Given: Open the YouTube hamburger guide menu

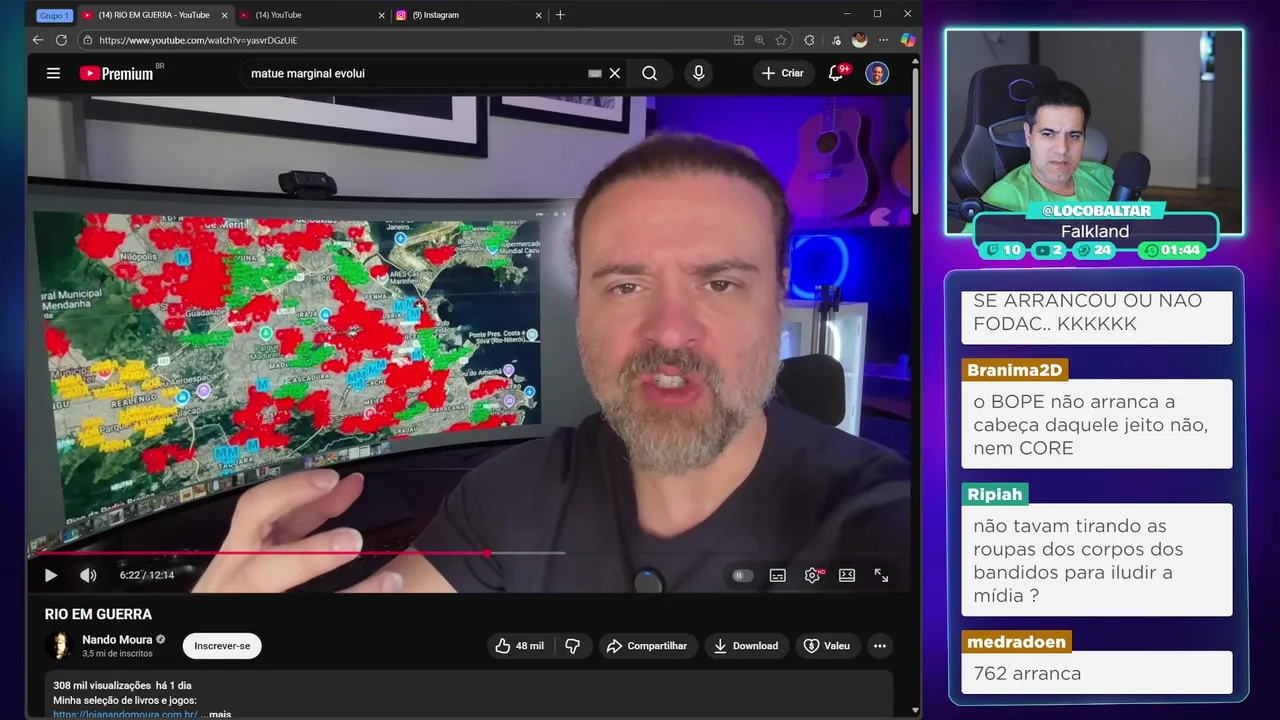Looking at the screenshot, I should 53,73.
